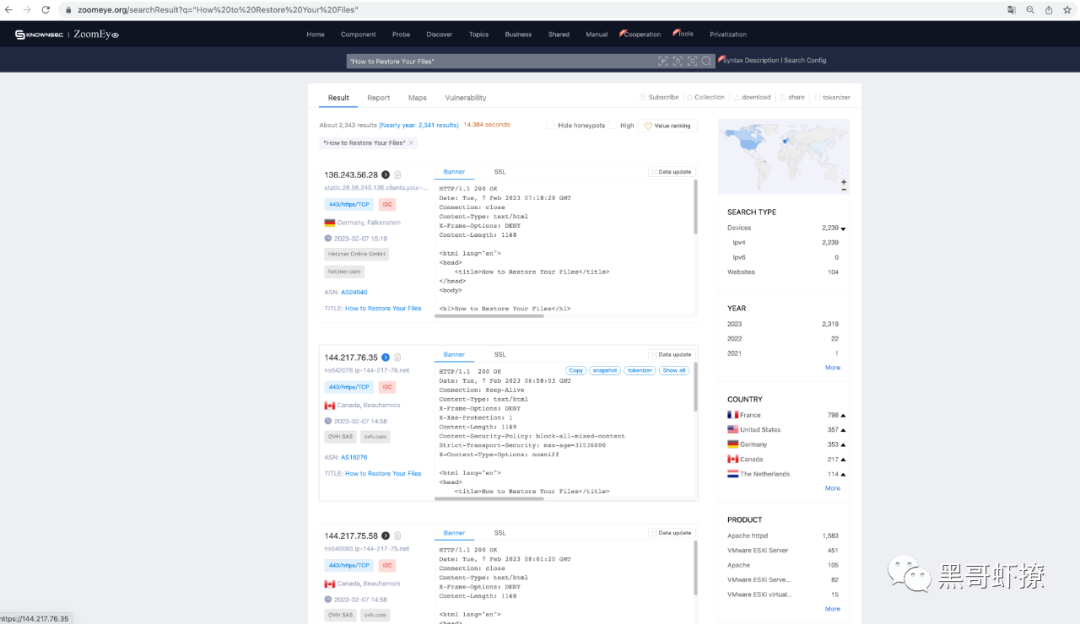Expand The Netherlands country entry arrow
1080x624 pixels.
click(x=843, y=475)
